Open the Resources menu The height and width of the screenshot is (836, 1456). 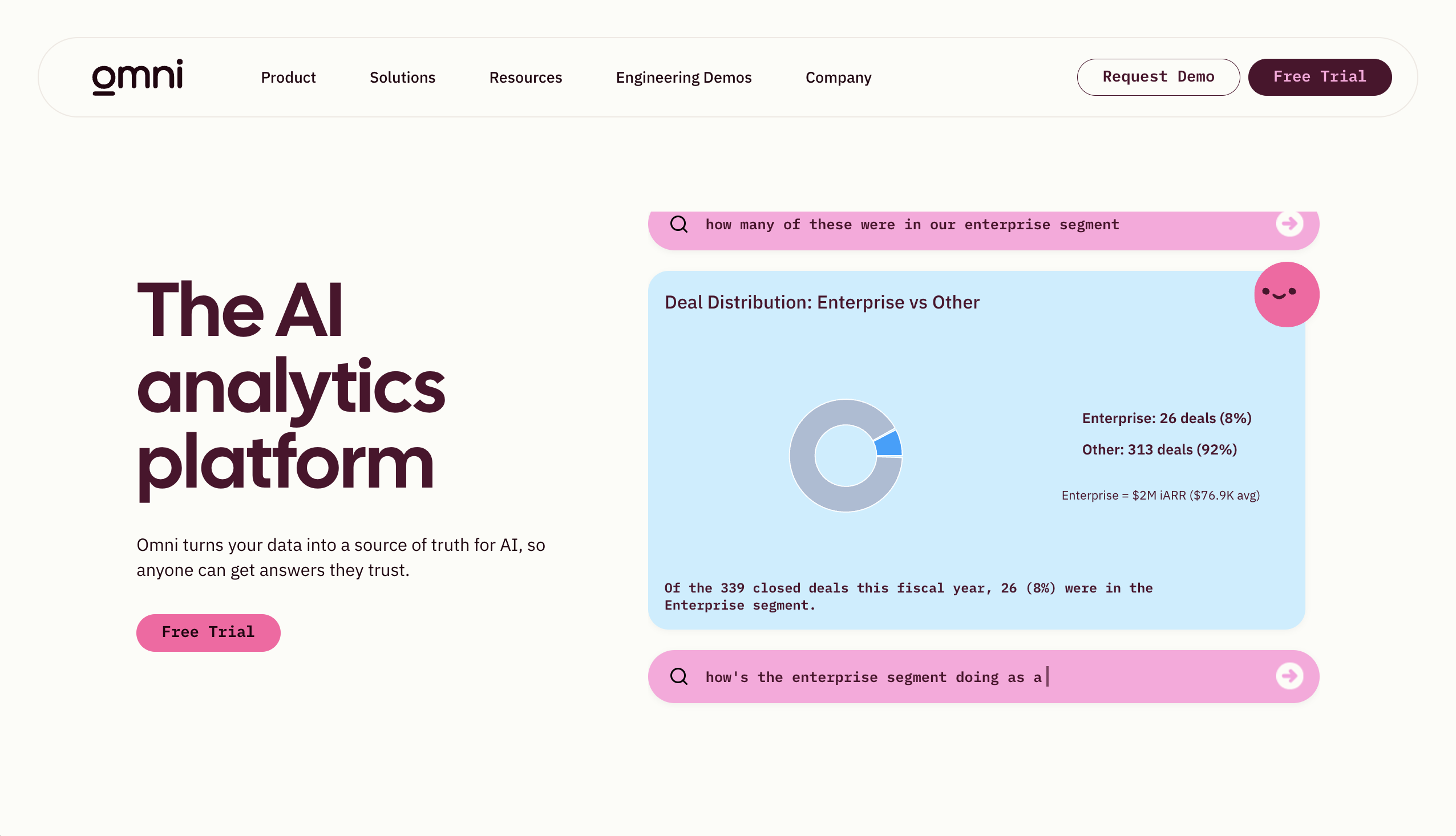tap(525, 78)
